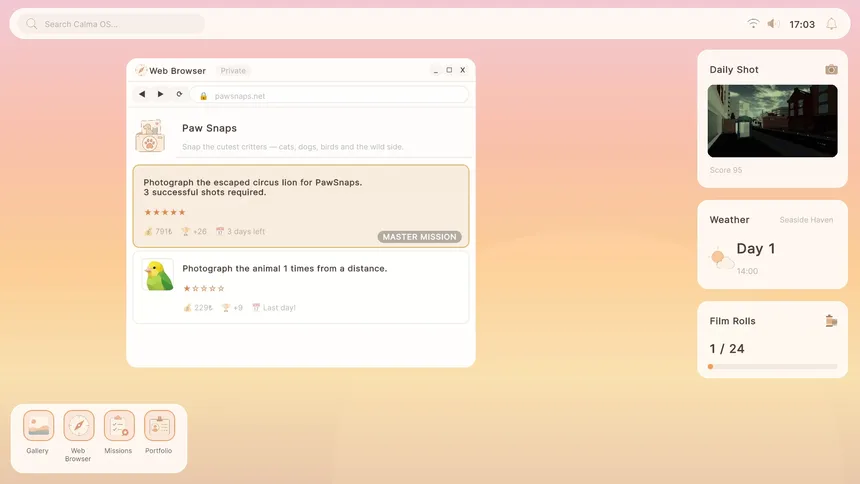860x484 pixels.
Task: Mute sound via speaker icon
Action: [x=773, y=24]
